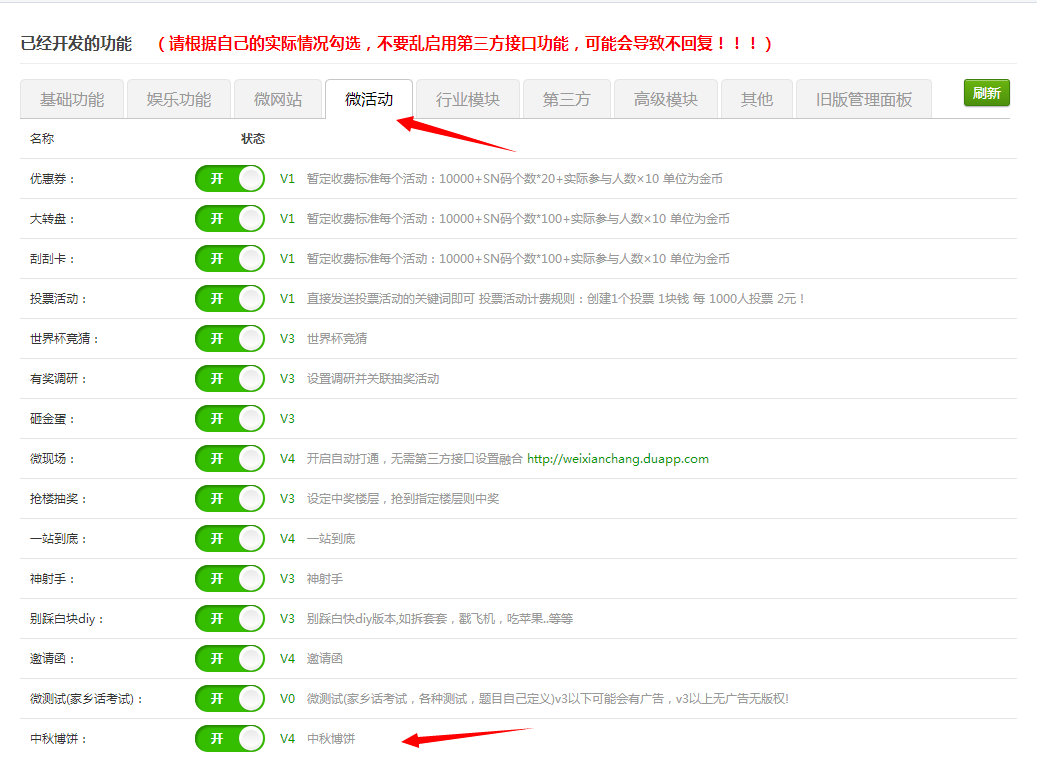Select the 微网站 tab
The image size is (1037, 758).
tap(278, 100)
